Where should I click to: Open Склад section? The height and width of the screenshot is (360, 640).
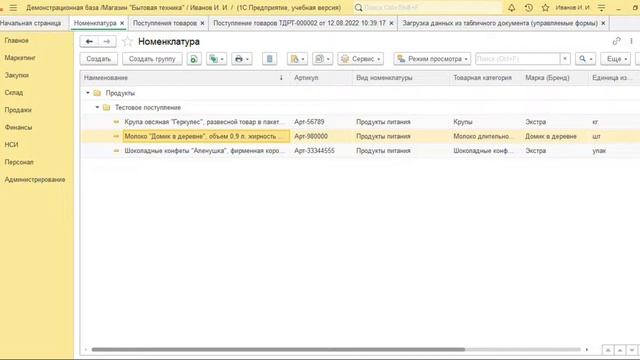pos(14,93)
